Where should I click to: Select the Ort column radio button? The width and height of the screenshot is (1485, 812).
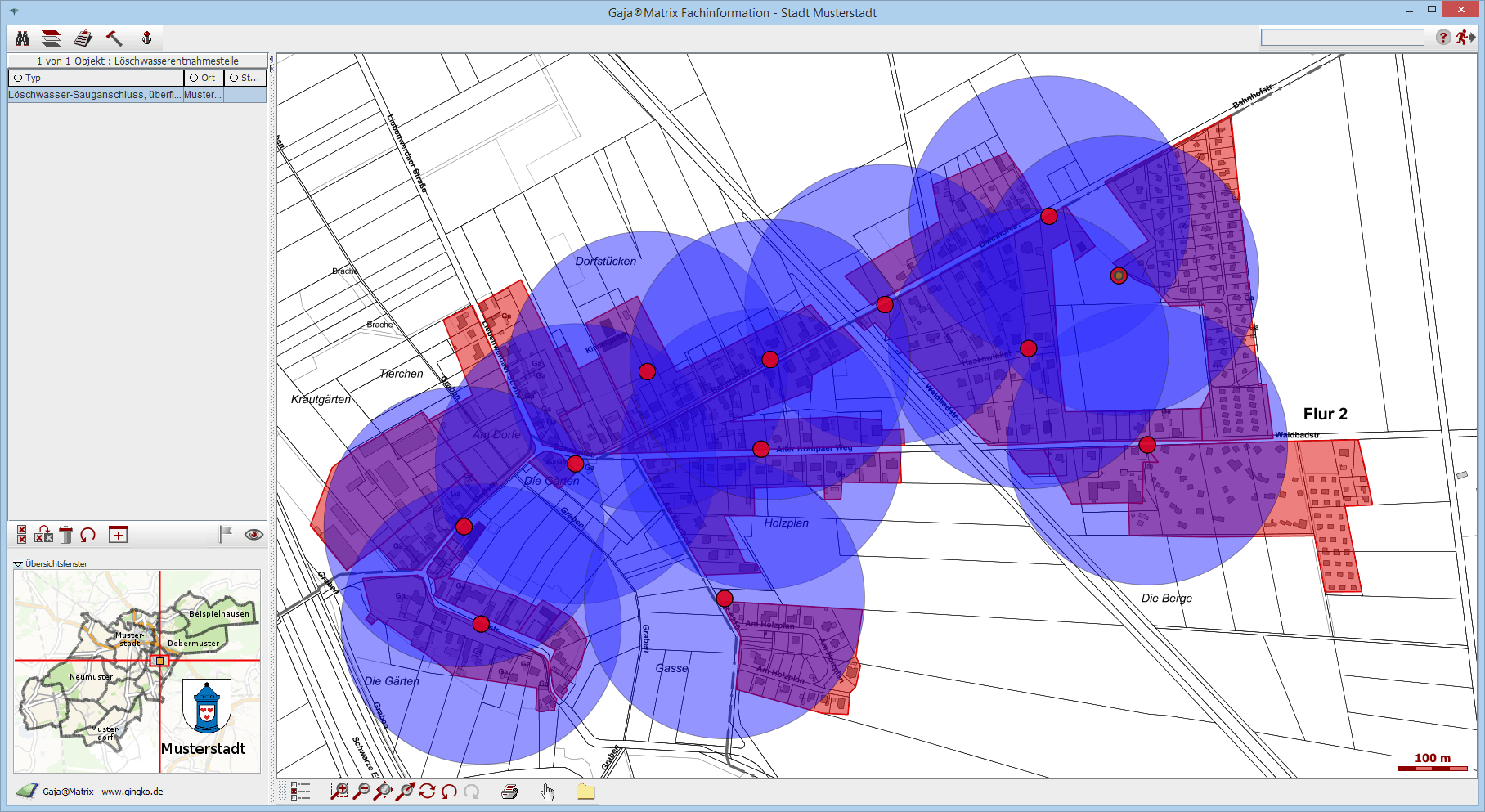[x=194, y=78]
